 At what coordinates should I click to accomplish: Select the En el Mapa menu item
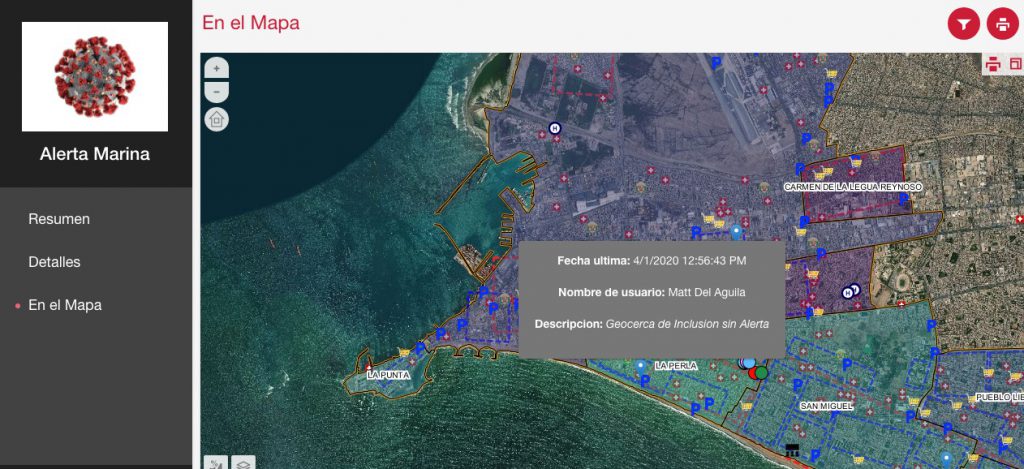click(65, 305)
